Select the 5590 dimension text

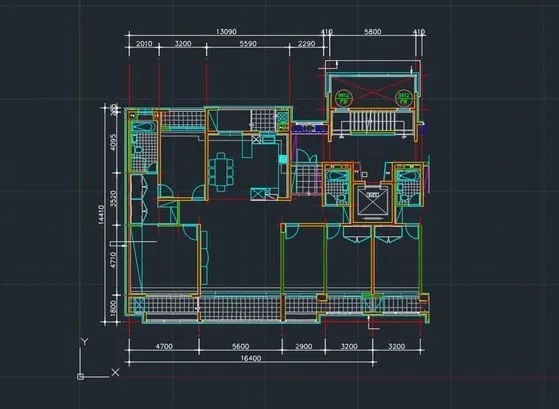pyautogui.click(x=248, y=44)
